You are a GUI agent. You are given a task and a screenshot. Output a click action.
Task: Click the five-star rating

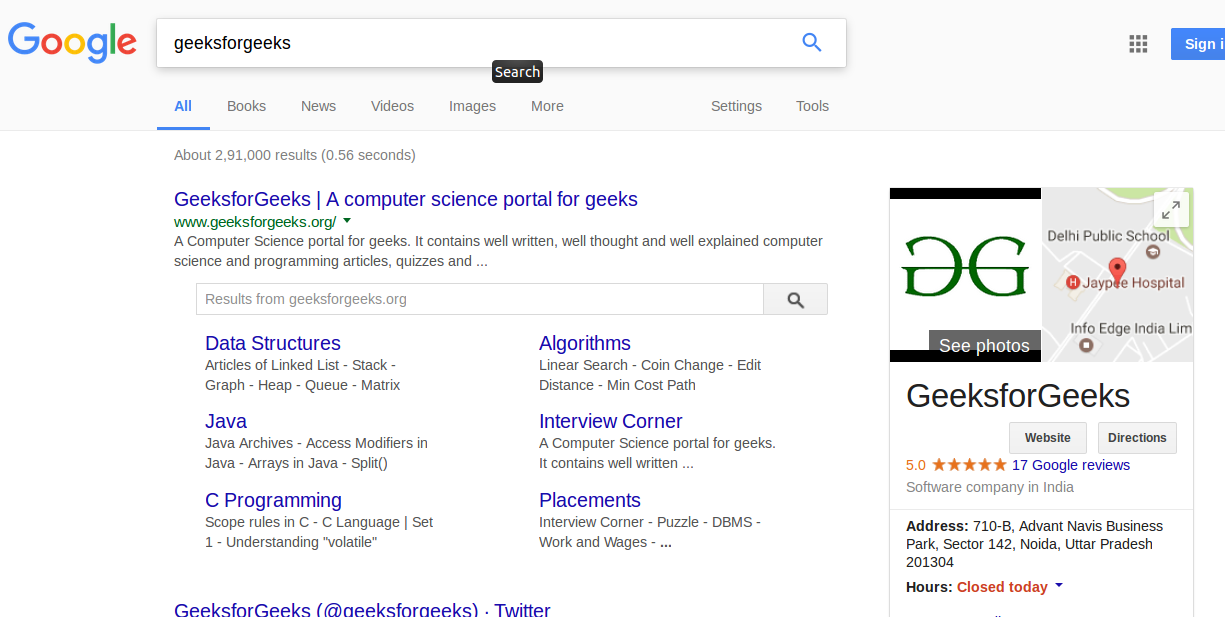click(x=969, y=465)
